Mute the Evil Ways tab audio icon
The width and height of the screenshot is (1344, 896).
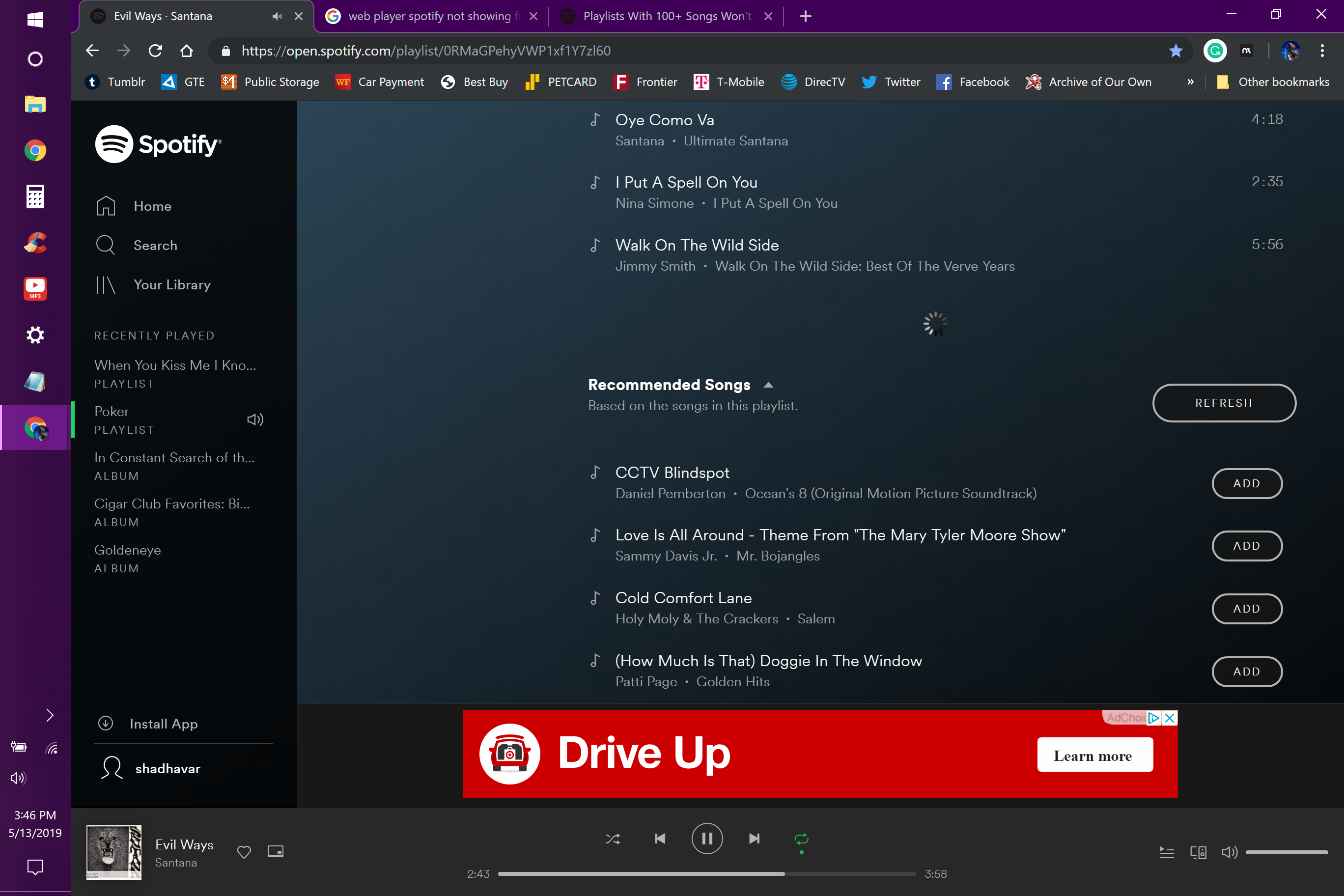(x=277, y=16)
